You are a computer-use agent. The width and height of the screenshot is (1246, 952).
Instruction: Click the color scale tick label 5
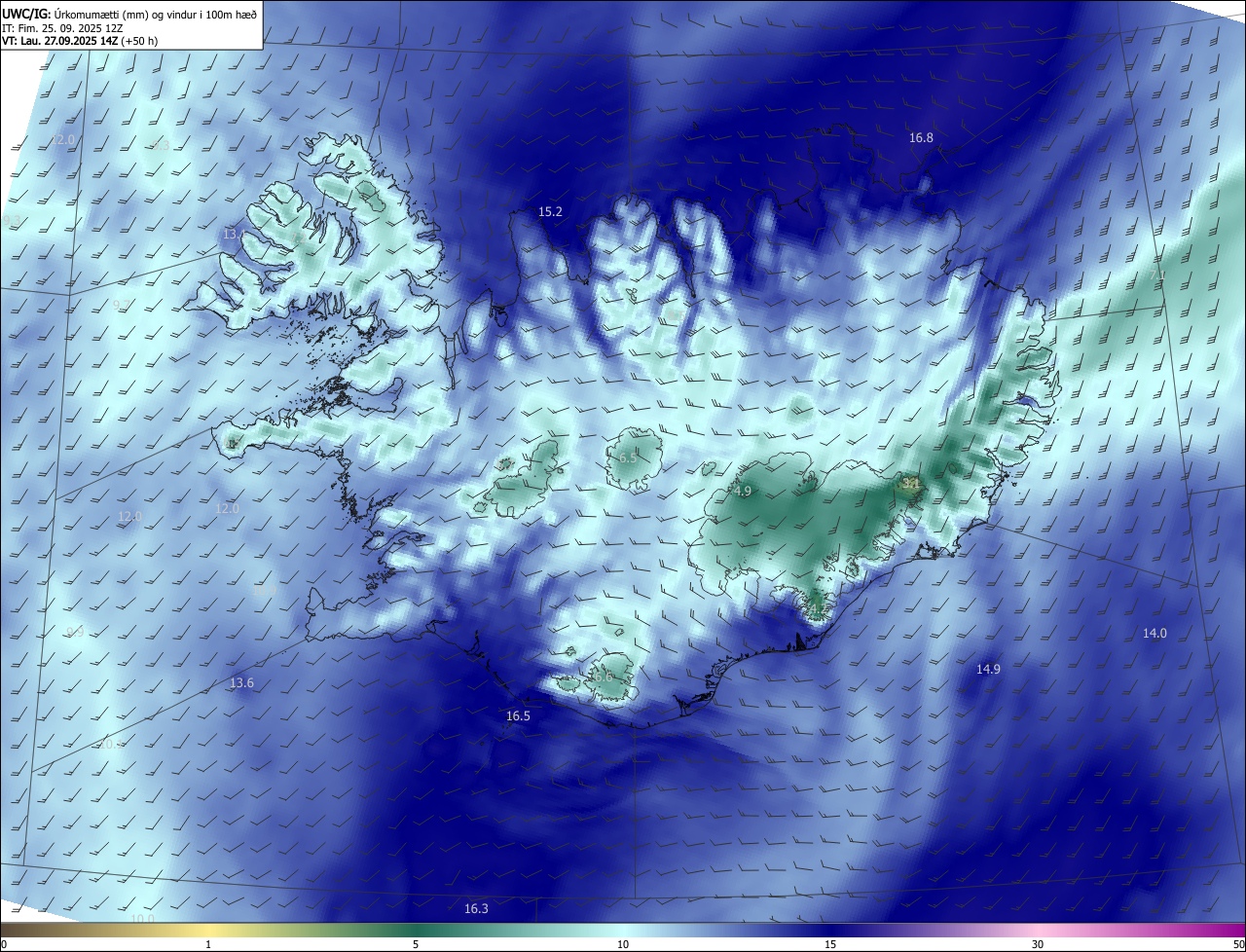click(x=416, y=944)
